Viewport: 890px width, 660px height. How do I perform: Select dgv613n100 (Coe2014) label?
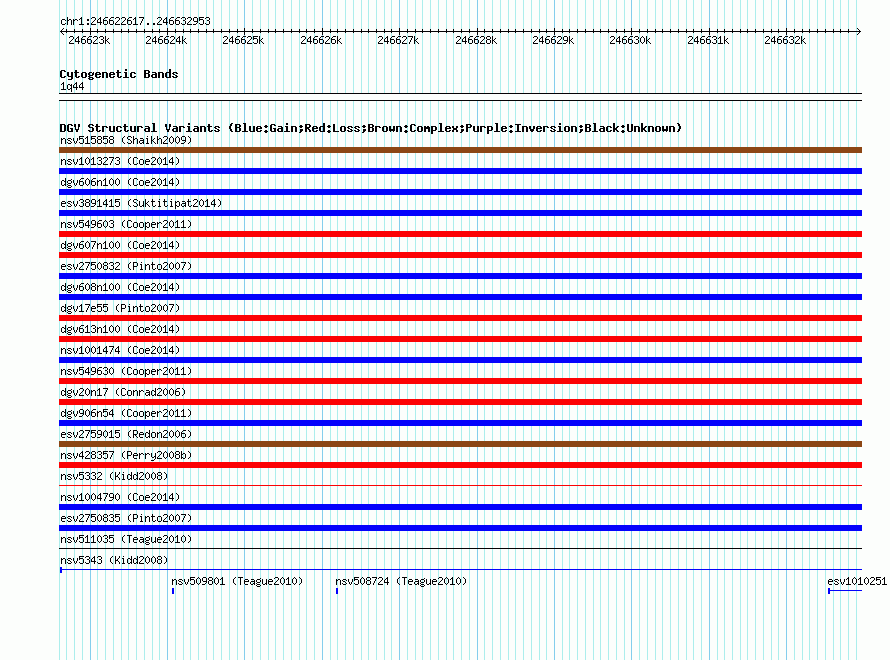coord(120,329)
